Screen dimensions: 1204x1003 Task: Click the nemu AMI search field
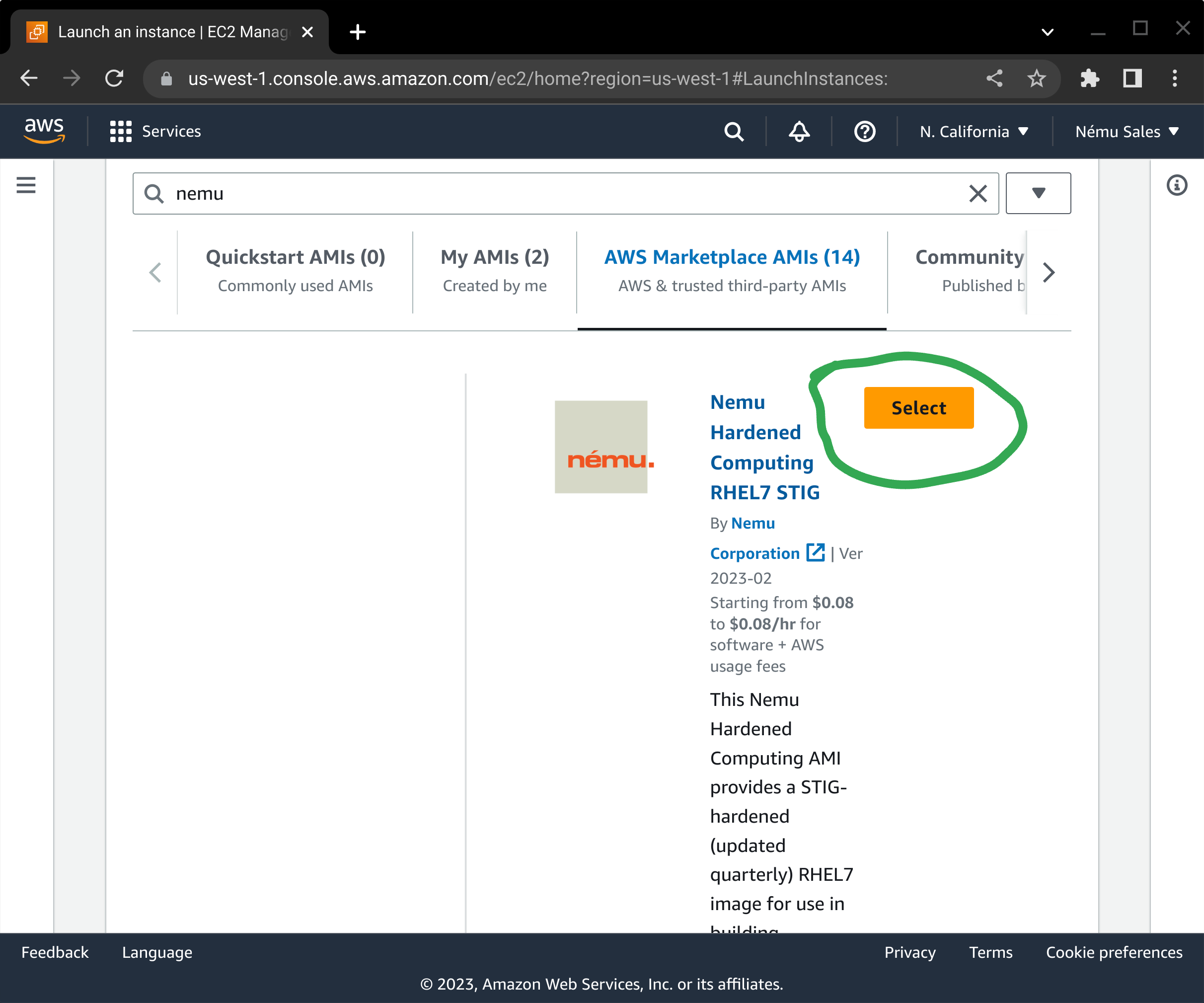pyautogui.click(x=566, y=193)
